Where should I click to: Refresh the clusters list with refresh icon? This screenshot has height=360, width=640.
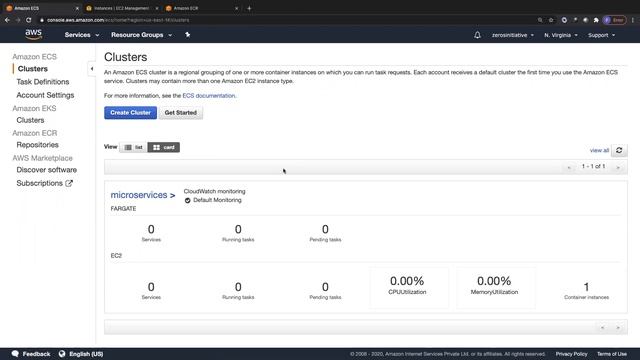[619, 150]
